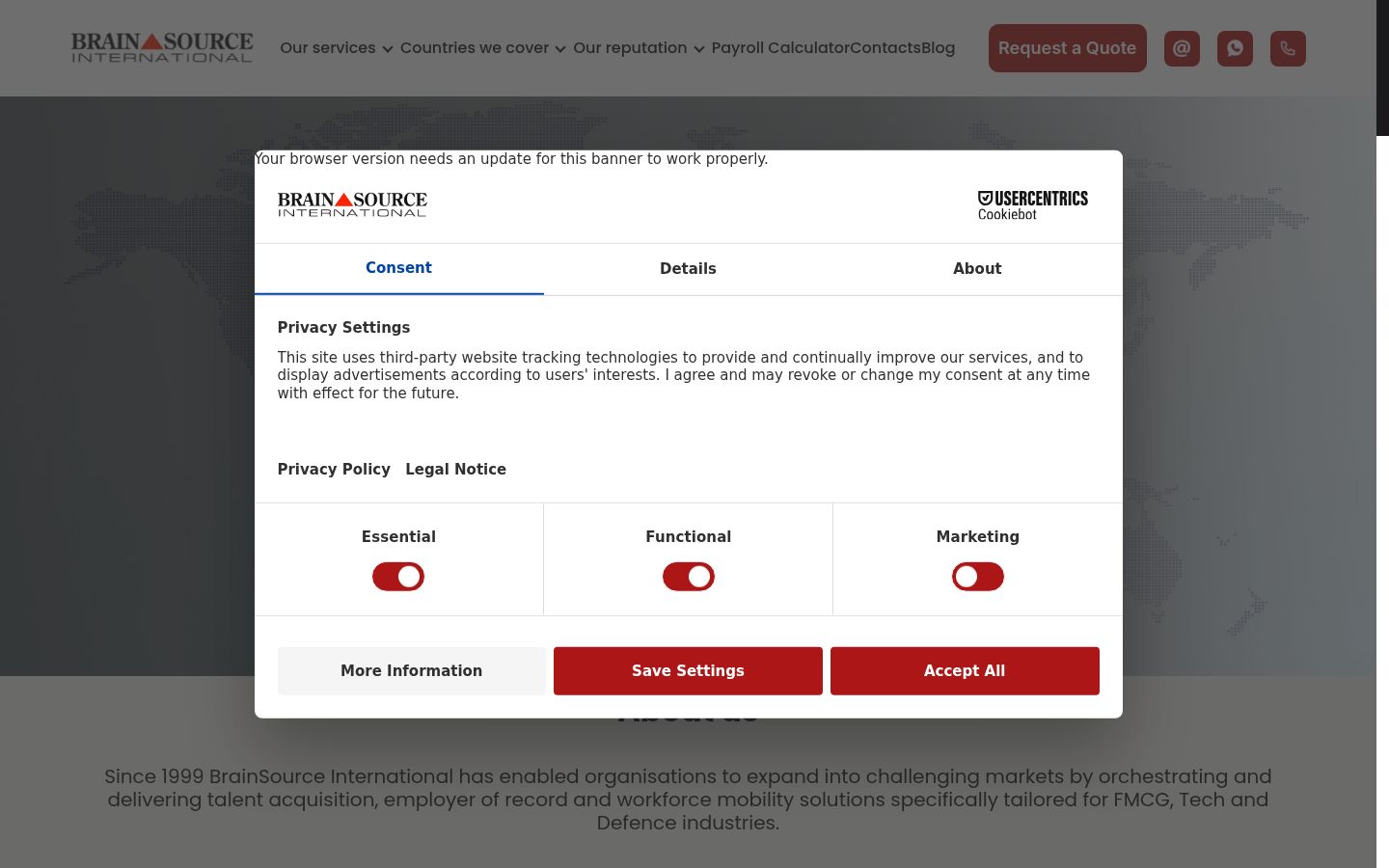
Task: Enable the Marketing cookies switch
Action: click(x=977, y=577)
